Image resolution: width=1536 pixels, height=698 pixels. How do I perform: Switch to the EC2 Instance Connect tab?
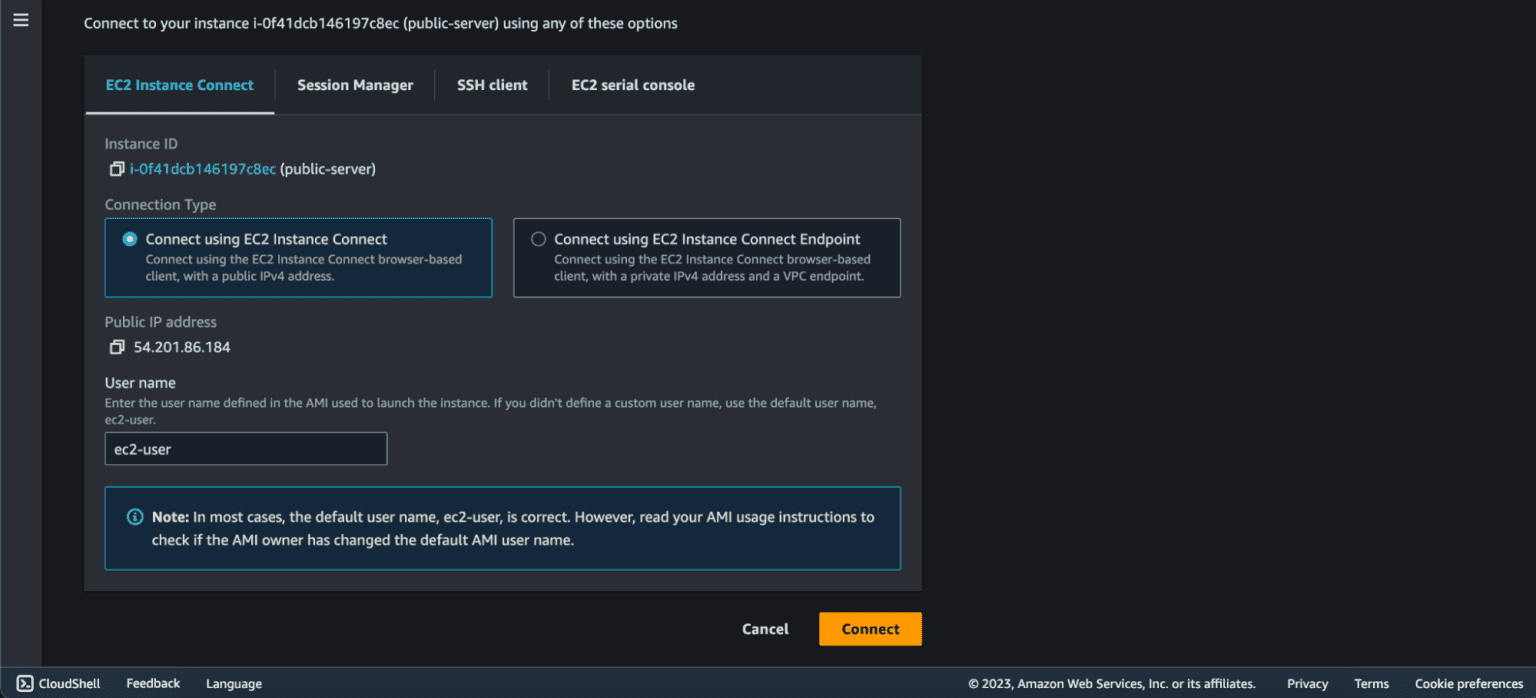click(180, 85)
